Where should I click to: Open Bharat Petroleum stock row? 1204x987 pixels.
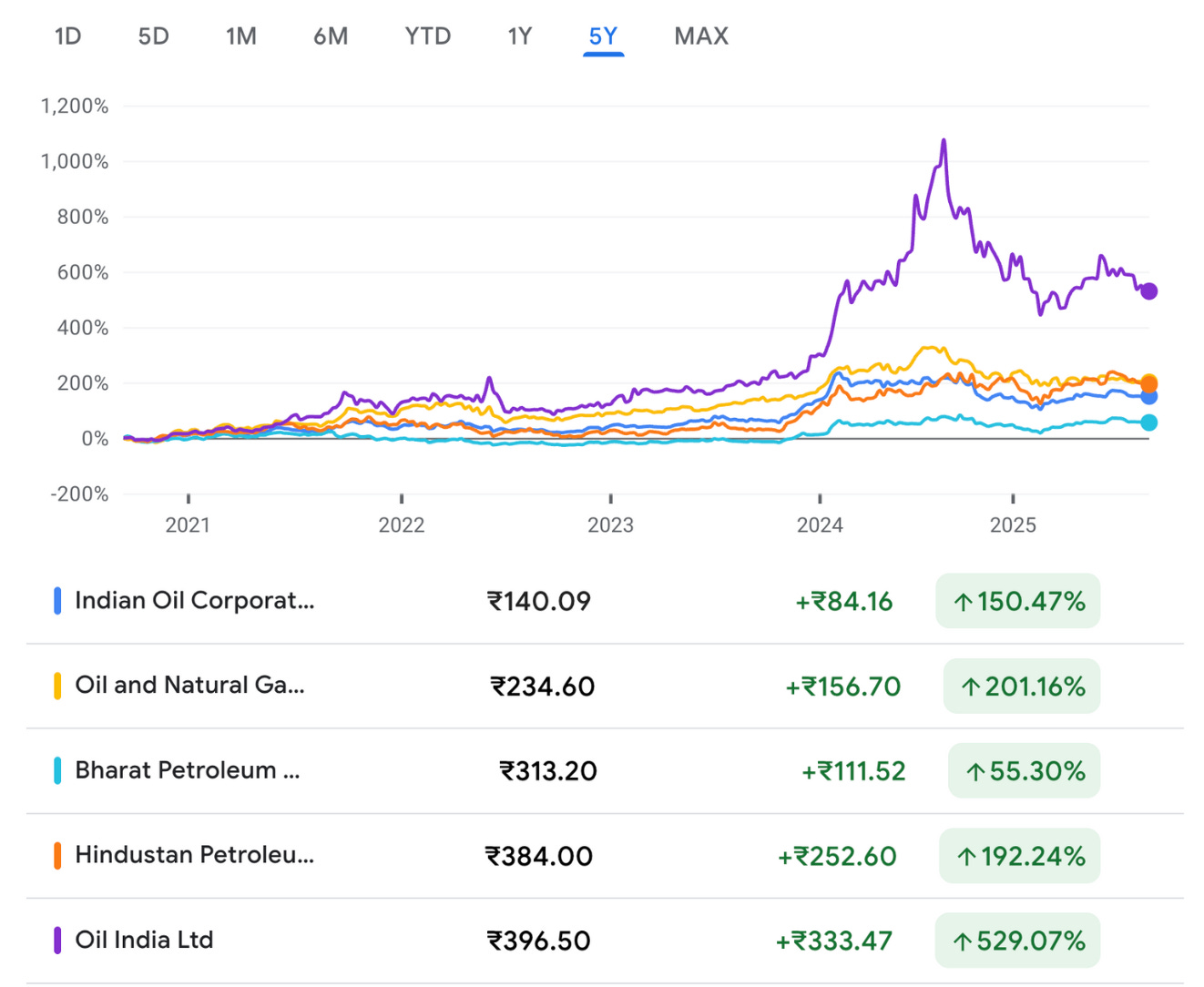click(x=605, y=771)
